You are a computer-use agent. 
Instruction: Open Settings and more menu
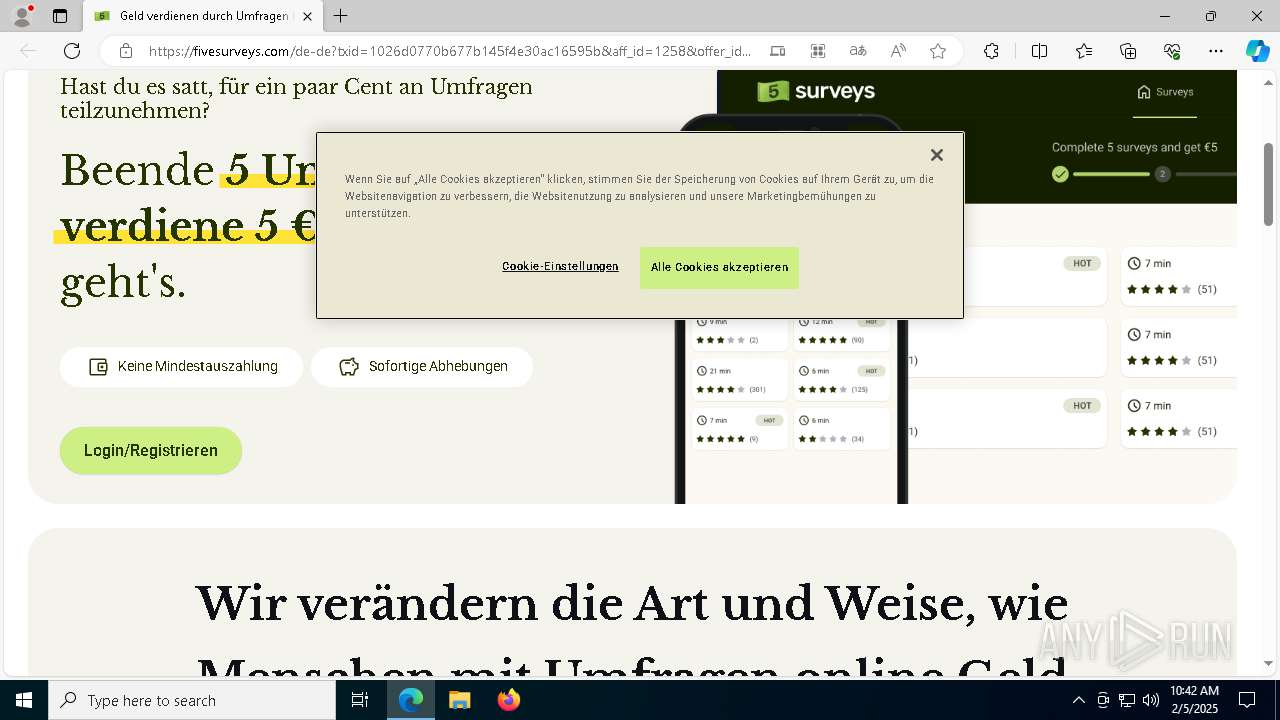(x=1216, y=51)
